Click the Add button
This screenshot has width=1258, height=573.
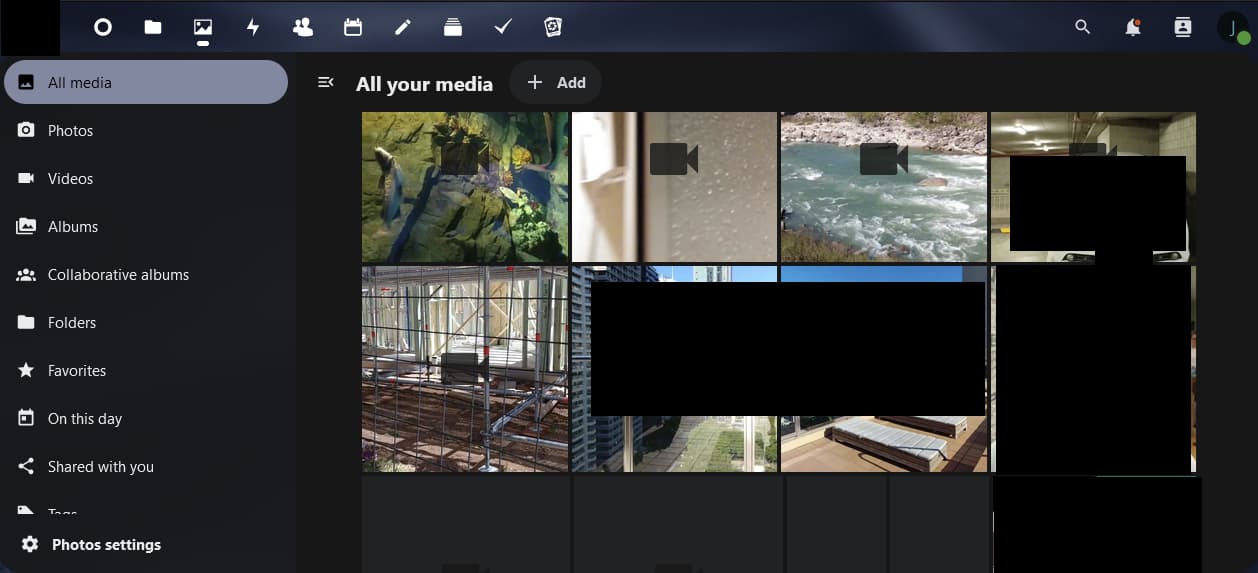pyautogui.click(x=556, y=83)
